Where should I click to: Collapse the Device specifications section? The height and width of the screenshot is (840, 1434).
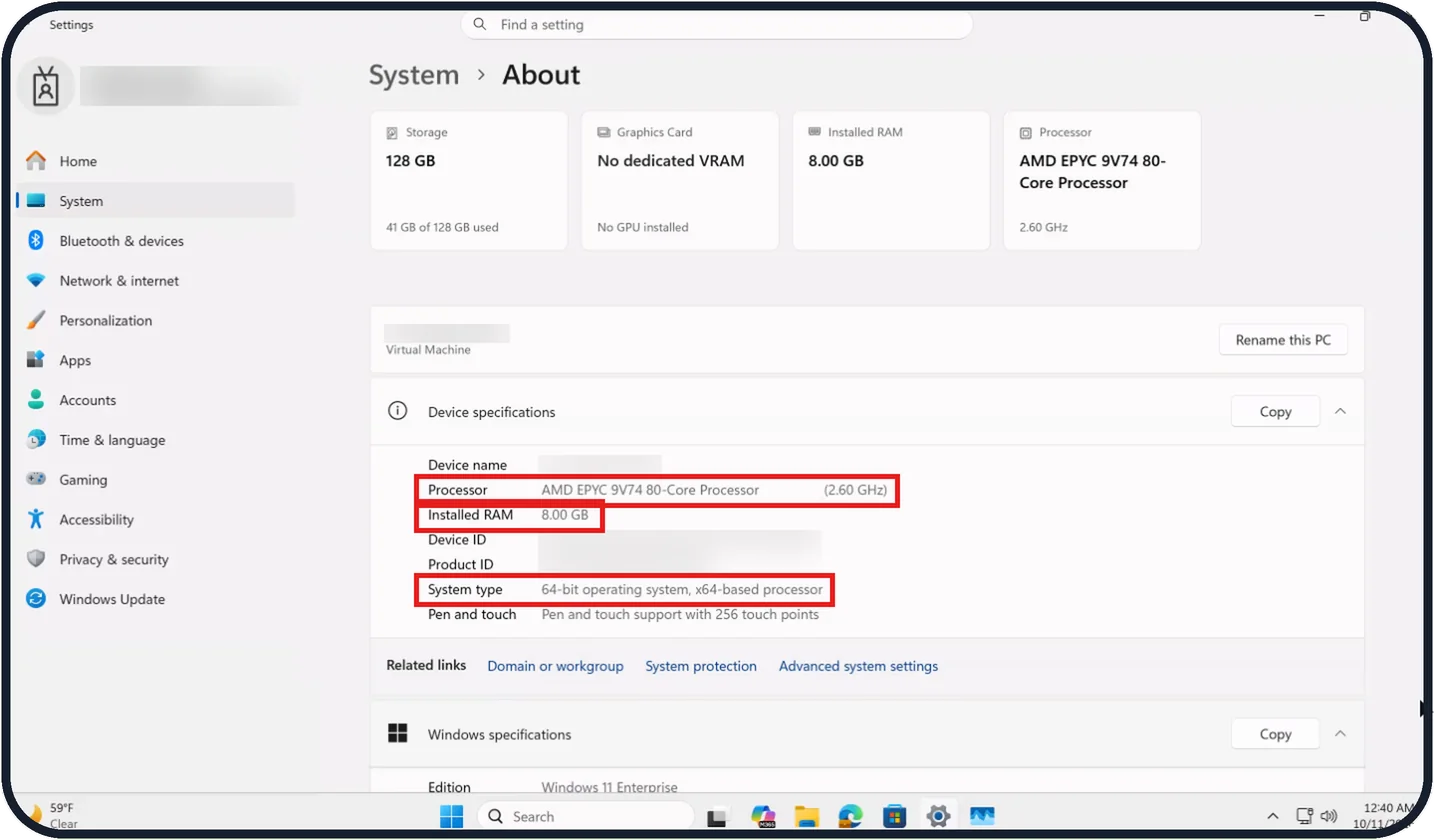(1341, 411)
